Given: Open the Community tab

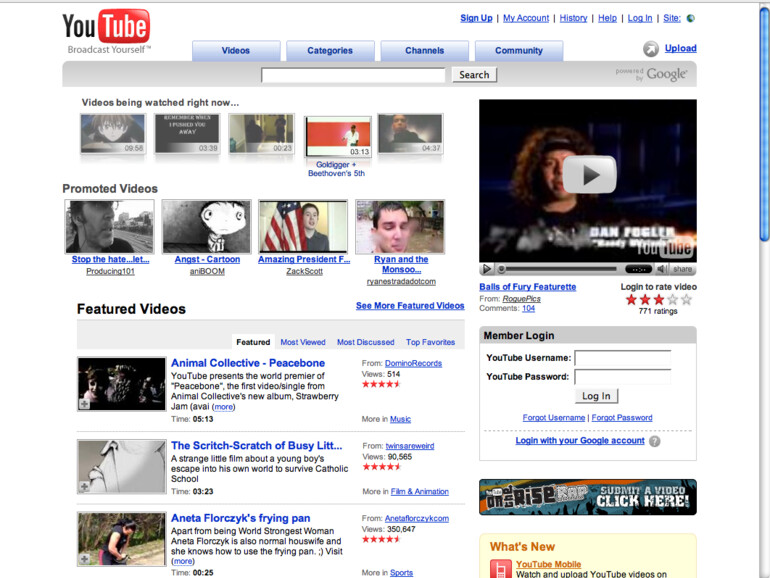Looking at the screenshot, I should point(519,51).
